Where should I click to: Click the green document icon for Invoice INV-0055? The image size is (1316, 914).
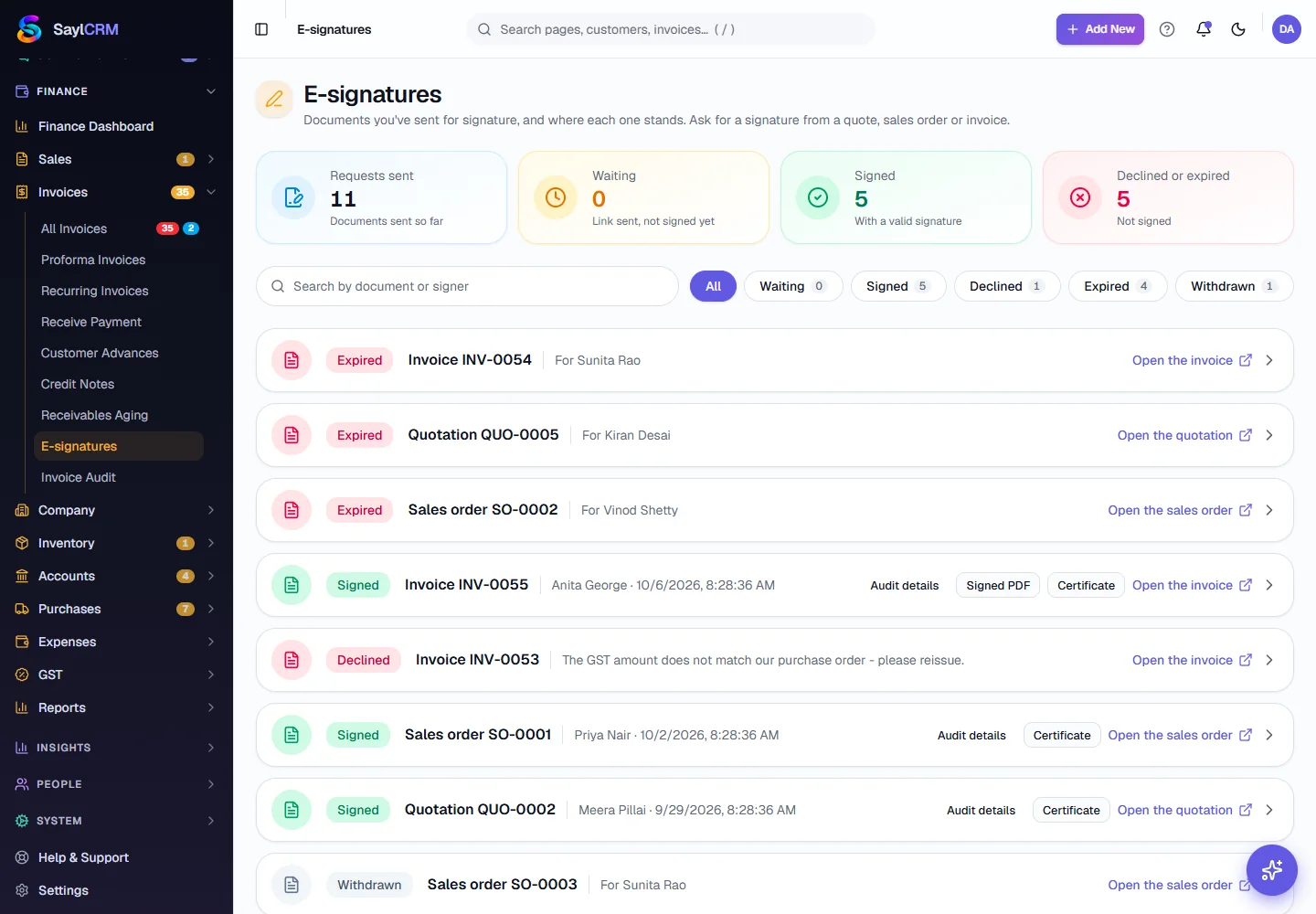292,585
